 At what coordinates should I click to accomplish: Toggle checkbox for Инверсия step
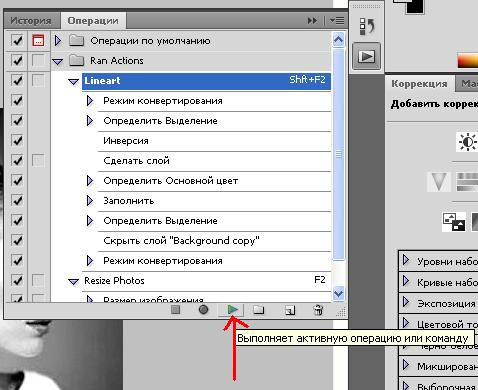pyautogui.click(x=17, y=141)
